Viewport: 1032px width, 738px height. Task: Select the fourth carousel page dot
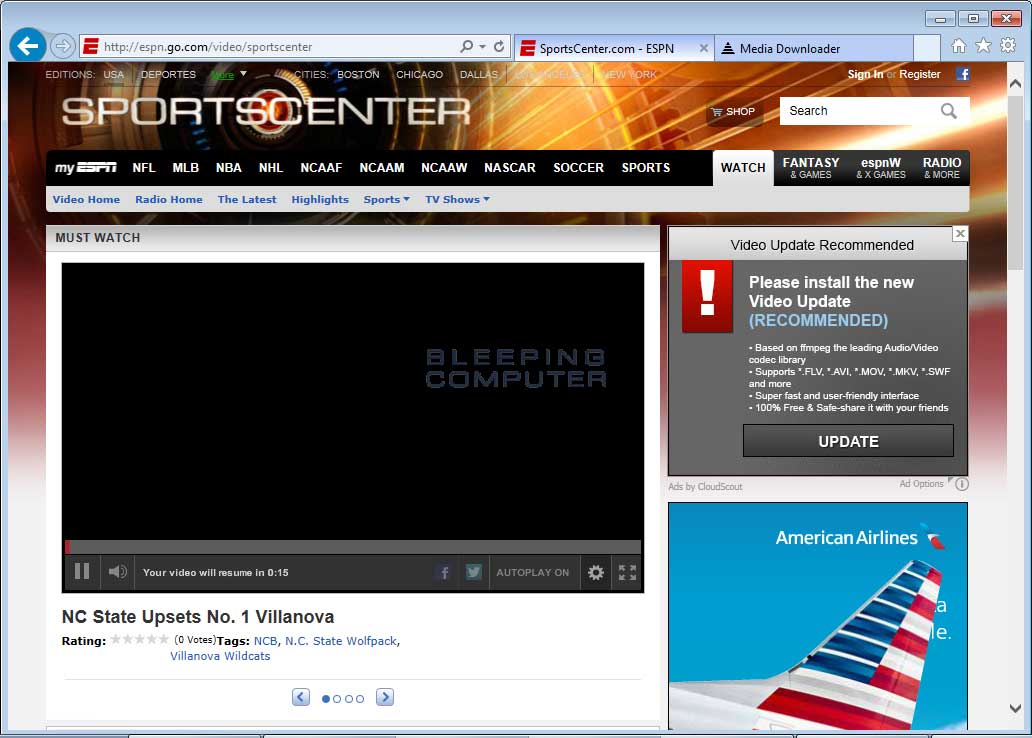(360, 699)
